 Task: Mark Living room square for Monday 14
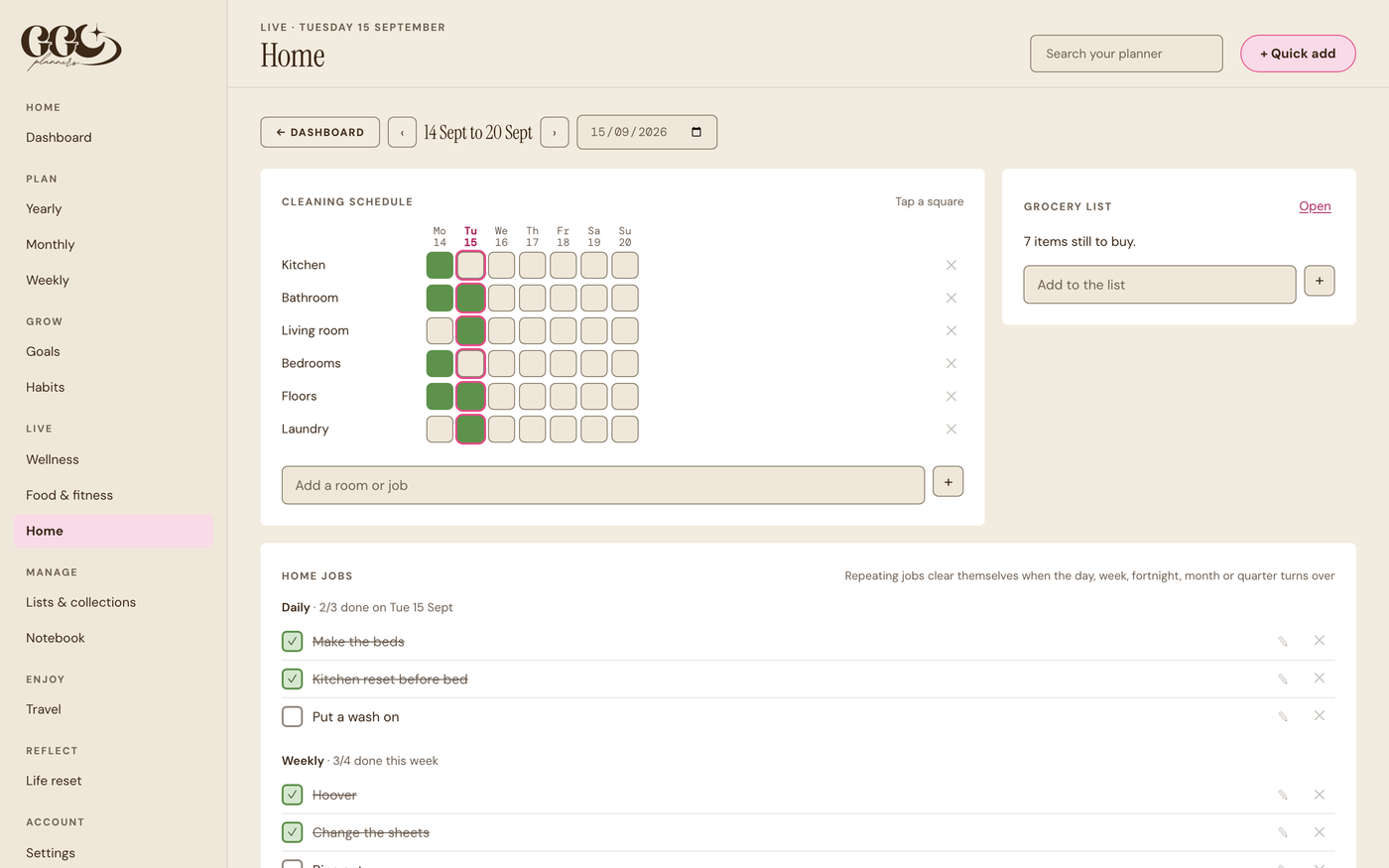point(440,330)
